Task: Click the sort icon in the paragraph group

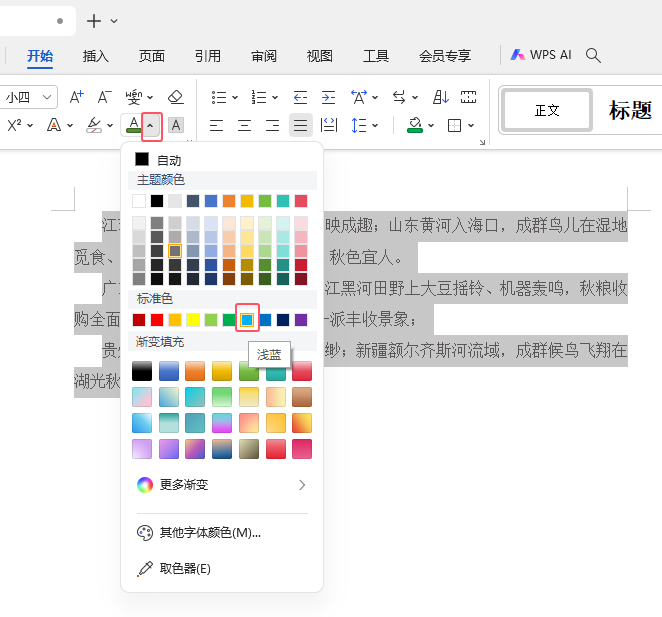Action: coord(441,97)
